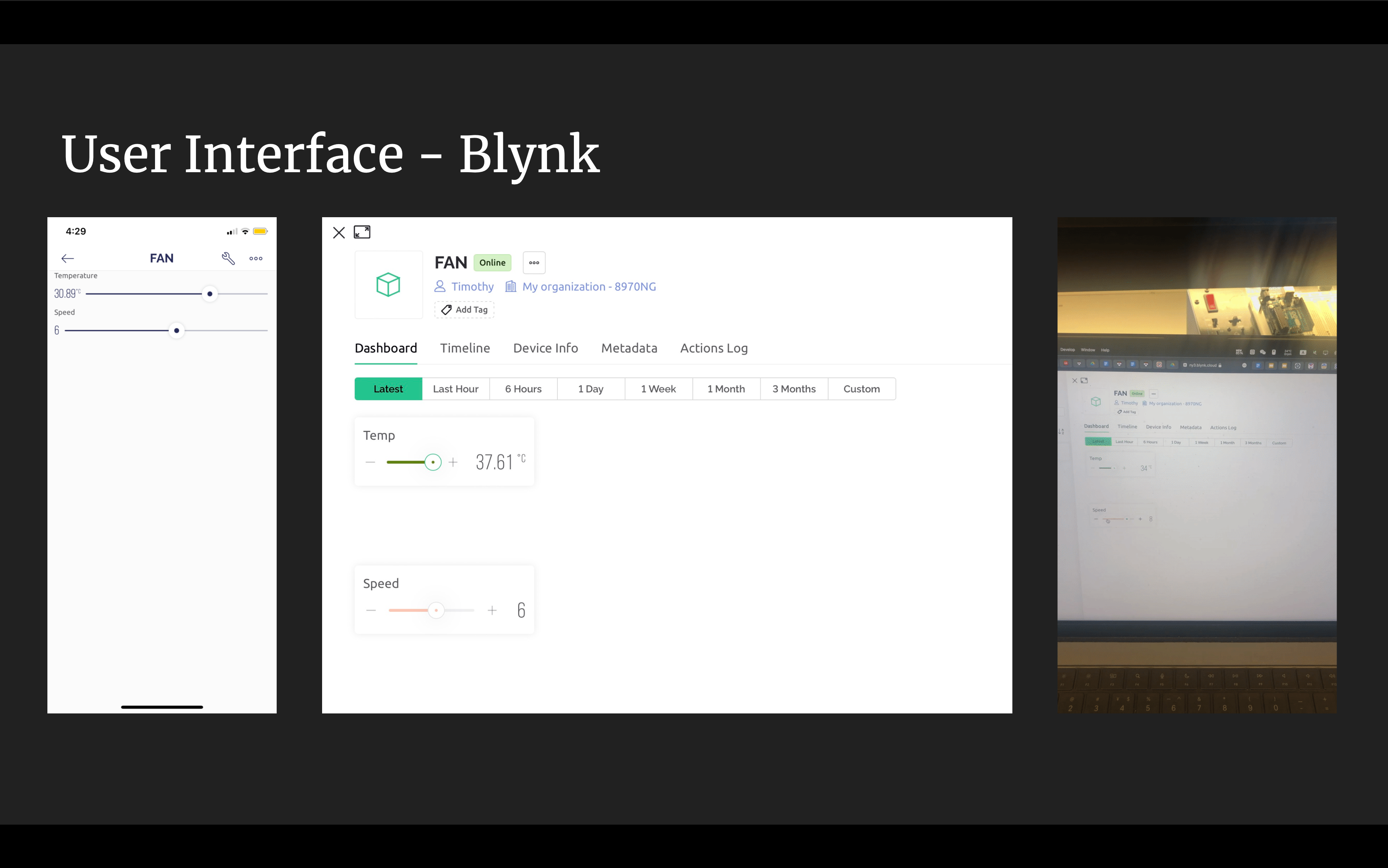Click the wrench settings icon in mobile app
1388x868 pixels.
228,258
